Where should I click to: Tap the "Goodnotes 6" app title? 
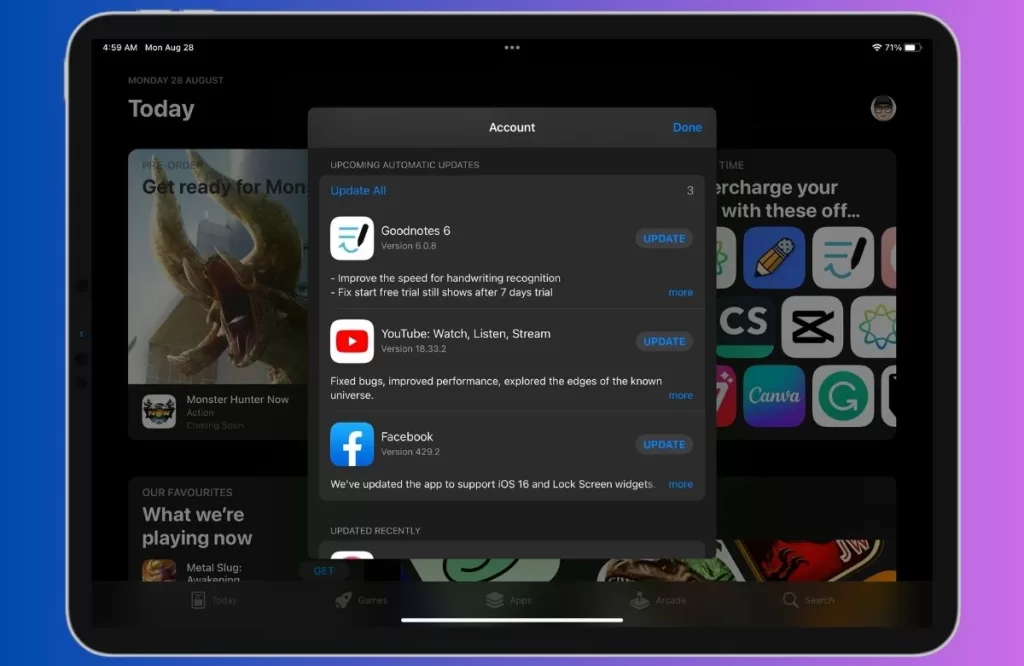pos(415,230)
